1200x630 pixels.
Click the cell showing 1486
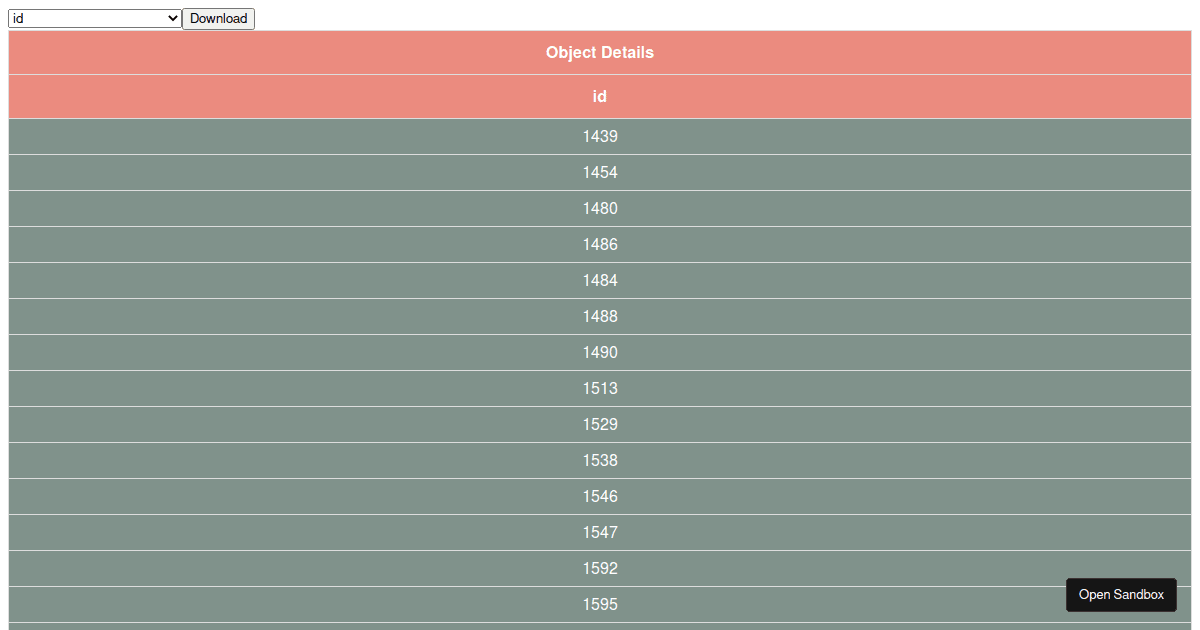pos(600,244)
